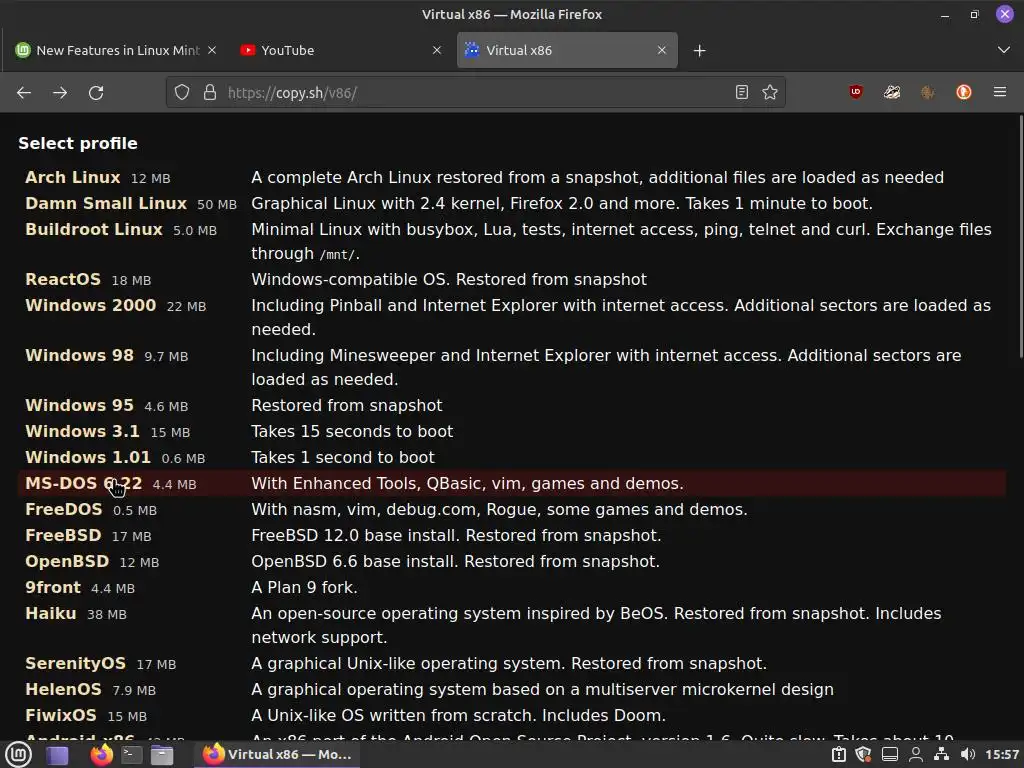Open the network tray icon

[941, 755]
